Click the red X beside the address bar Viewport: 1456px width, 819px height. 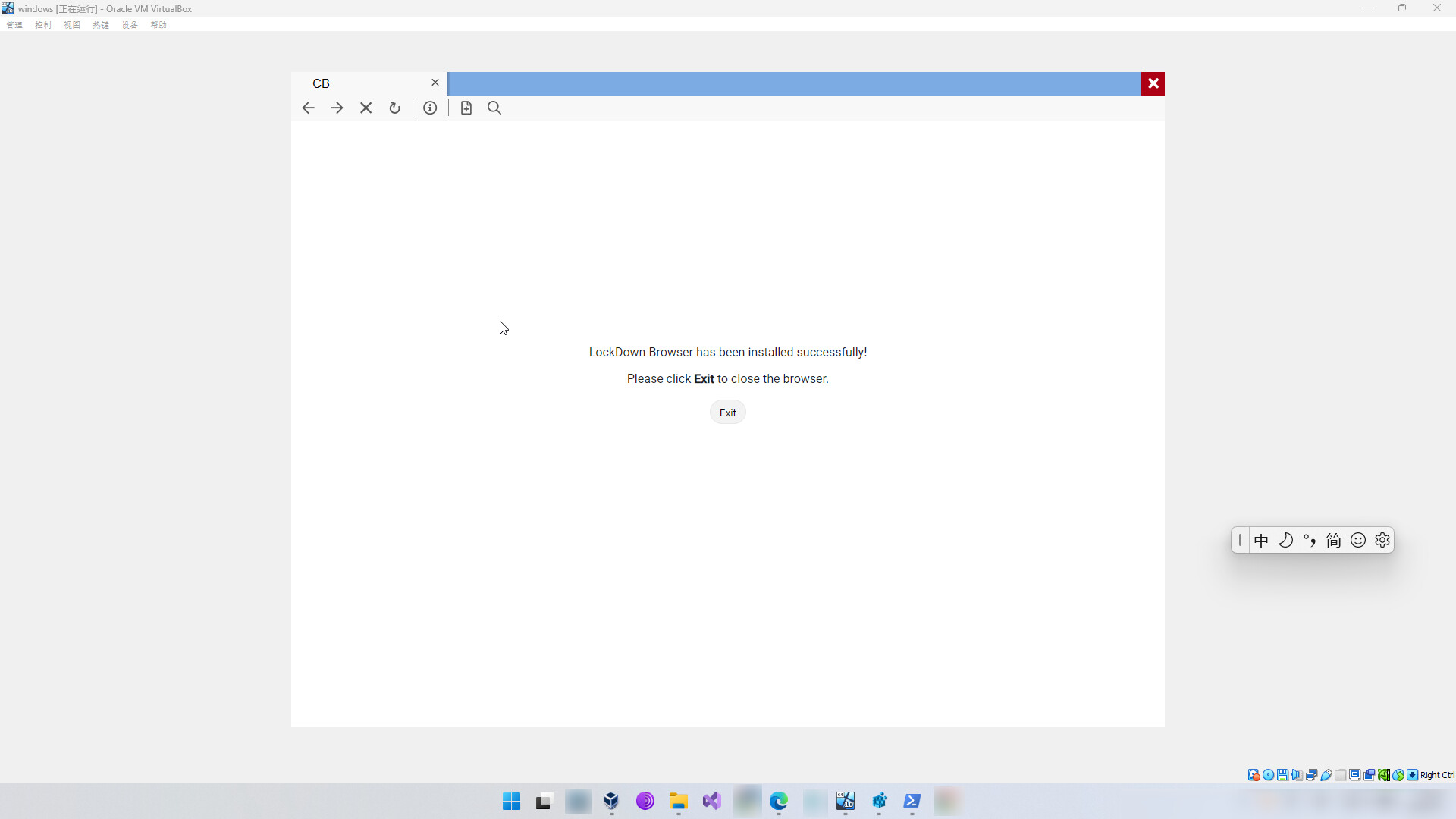(x=1153, y=83)
